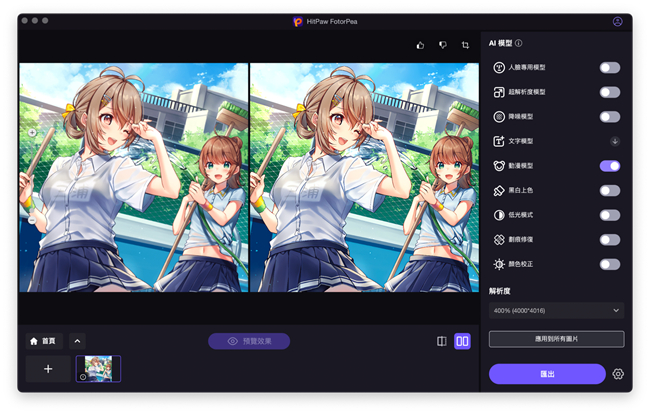Click 應用到所有圖片 apply-to-all button
Viewport: 650px width, 414px height.
tap(556, 339)
